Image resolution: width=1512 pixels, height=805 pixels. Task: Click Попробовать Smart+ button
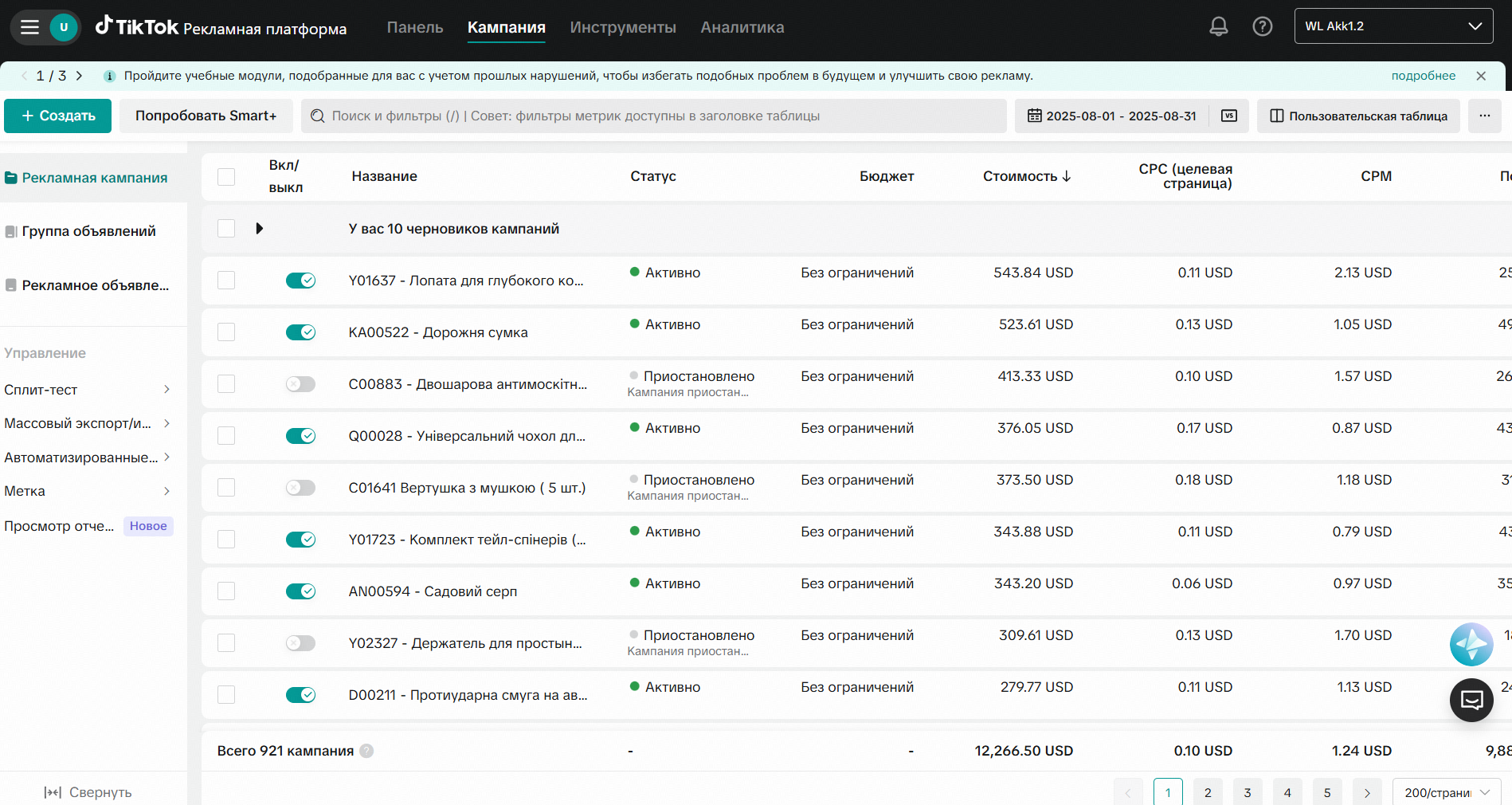click(206, 116)
